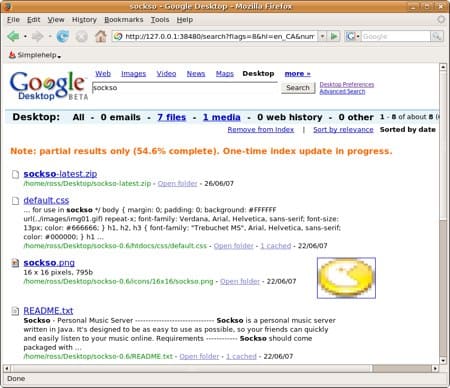Open the Back history dropdown arrow
The width and height of the screenshot is (450, 388).
[25, 36]
